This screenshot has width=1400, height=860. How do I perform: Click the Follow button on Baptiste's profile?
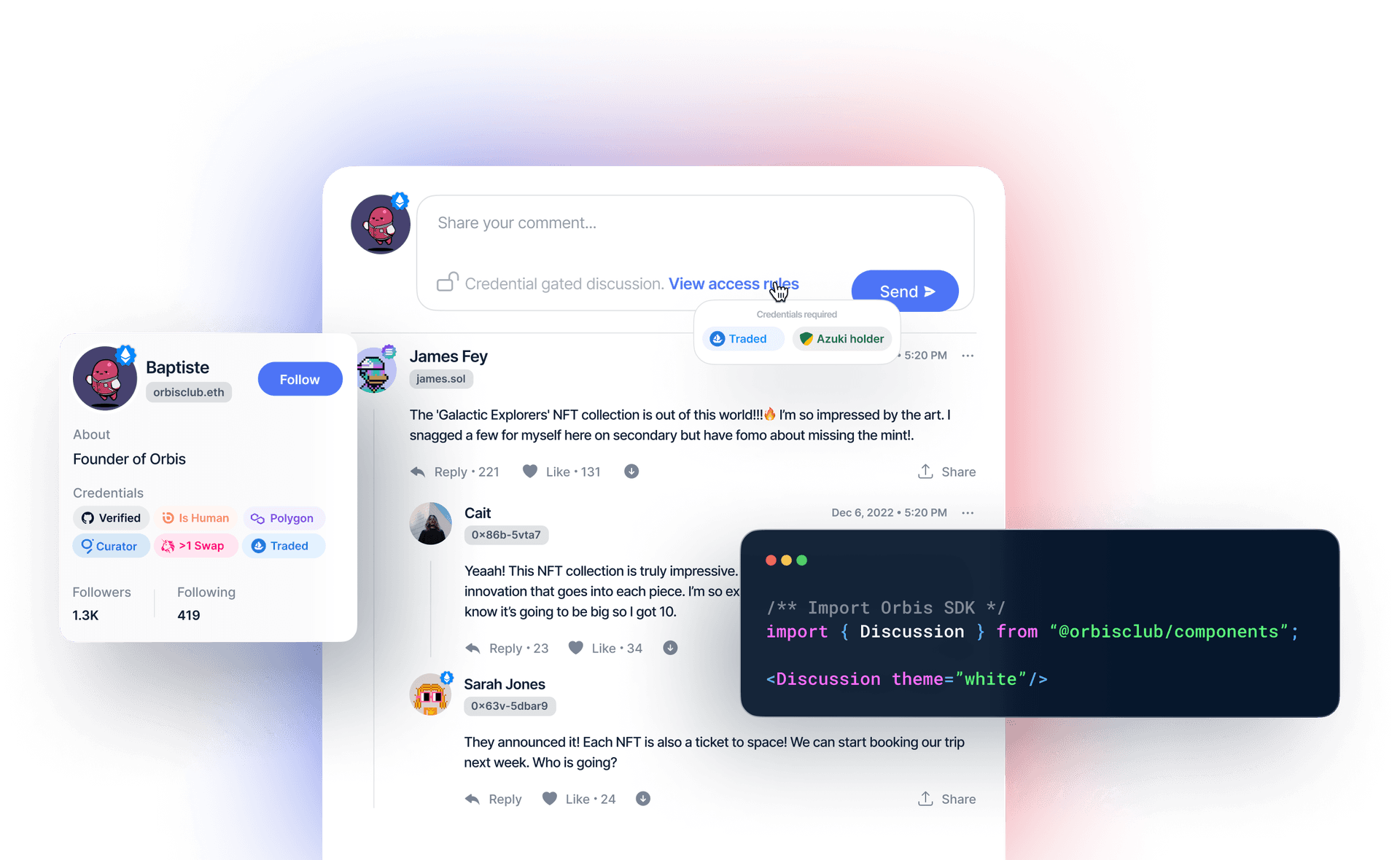tap(298, 378)
